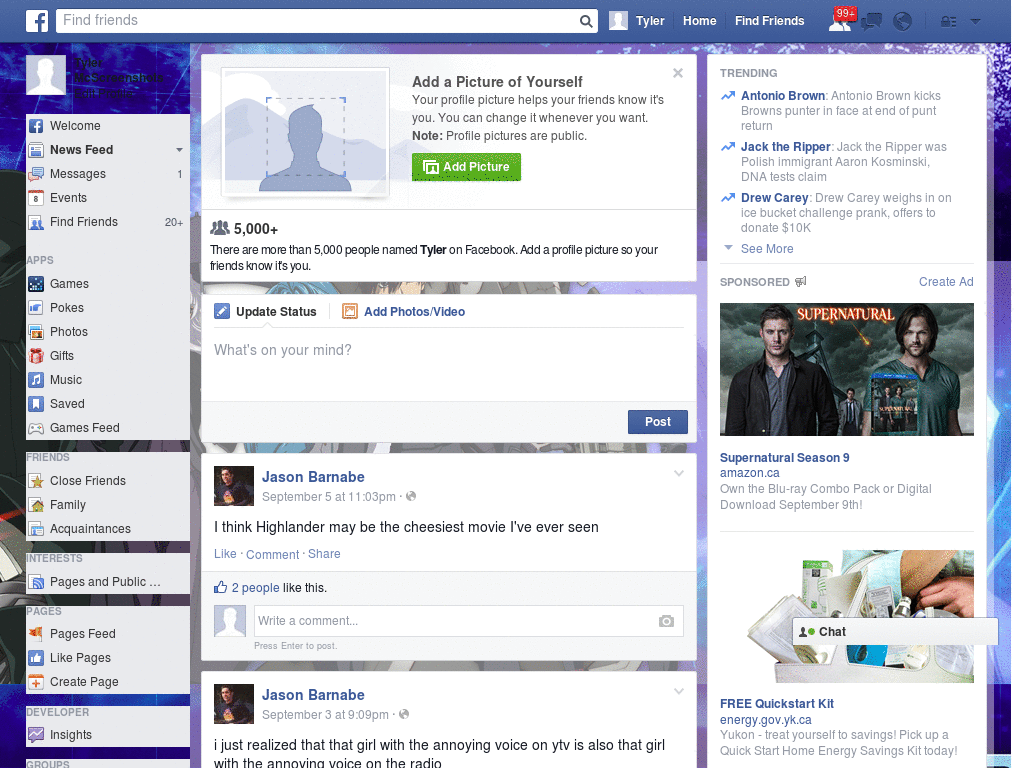This screenshot has width=1024, height=768.
Task: Open Music app icon
Action: point(36,380)
